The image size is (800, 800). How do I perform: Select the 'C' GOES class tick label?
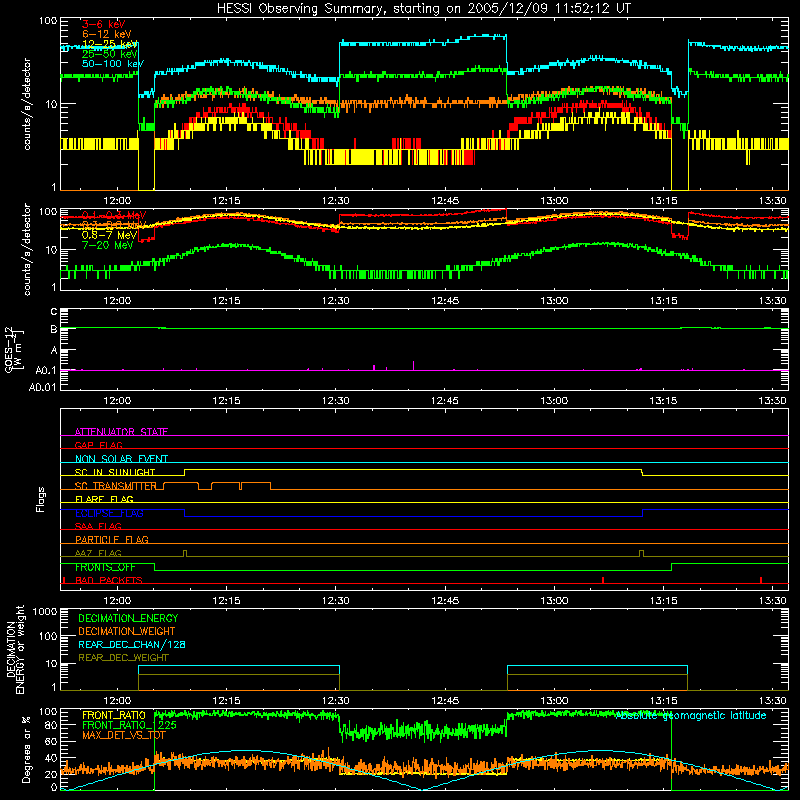pos(54,312)
